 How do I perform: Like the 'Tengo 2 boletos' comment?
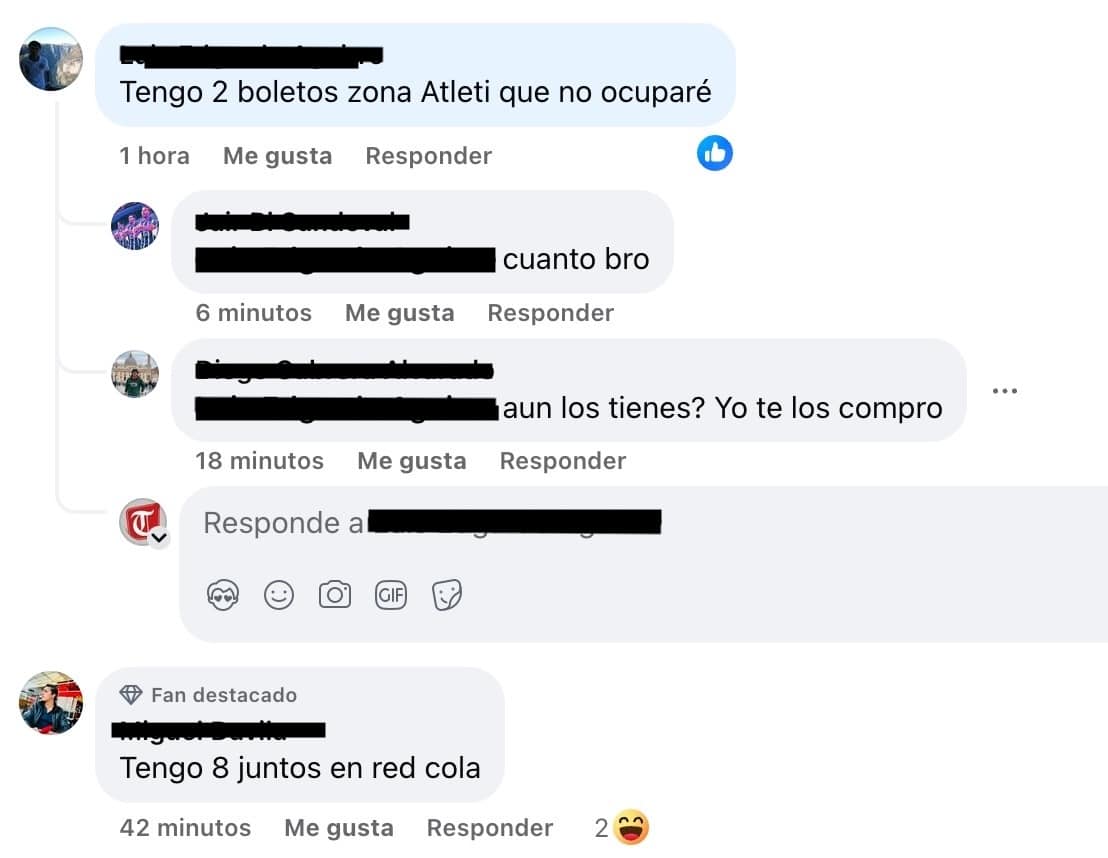tap(278, 155)
